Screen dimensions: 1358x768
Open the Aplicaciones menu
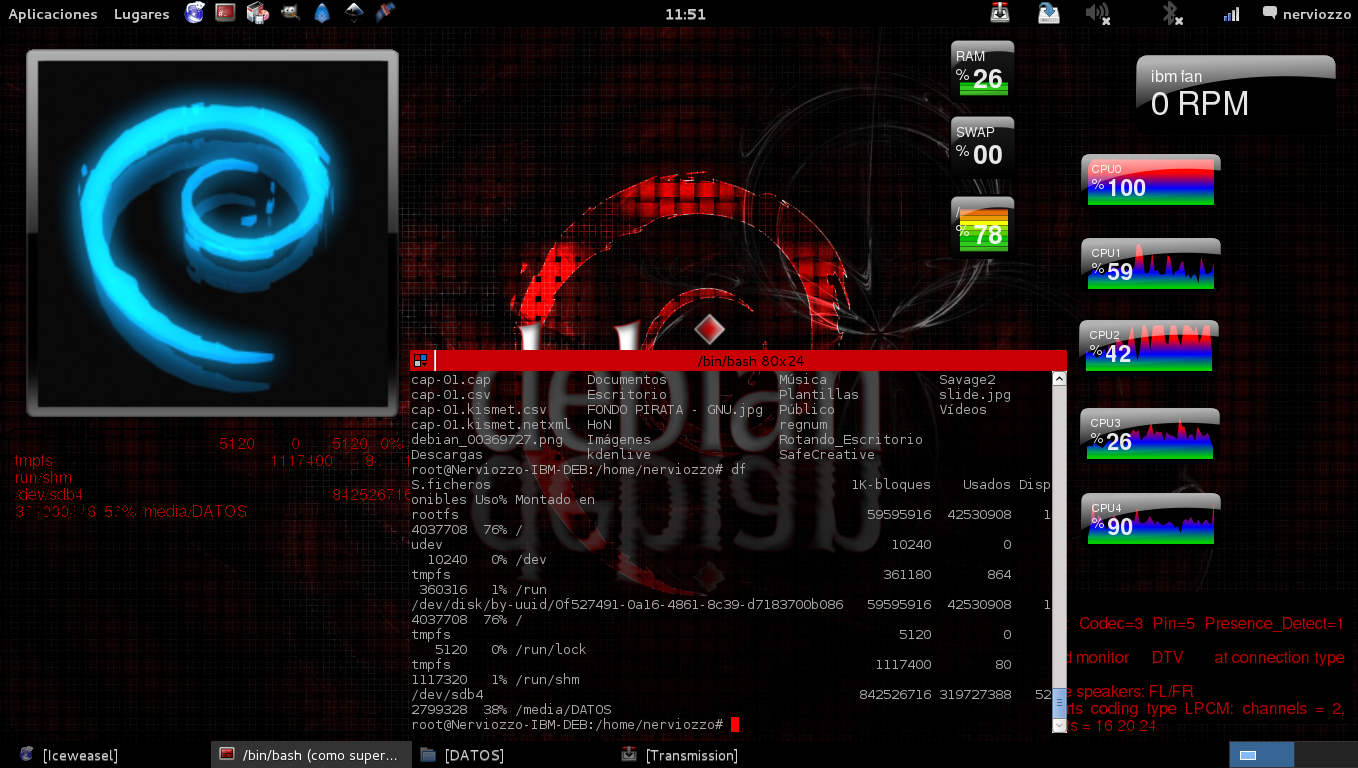pyautogui.click(x=52, y=14)
